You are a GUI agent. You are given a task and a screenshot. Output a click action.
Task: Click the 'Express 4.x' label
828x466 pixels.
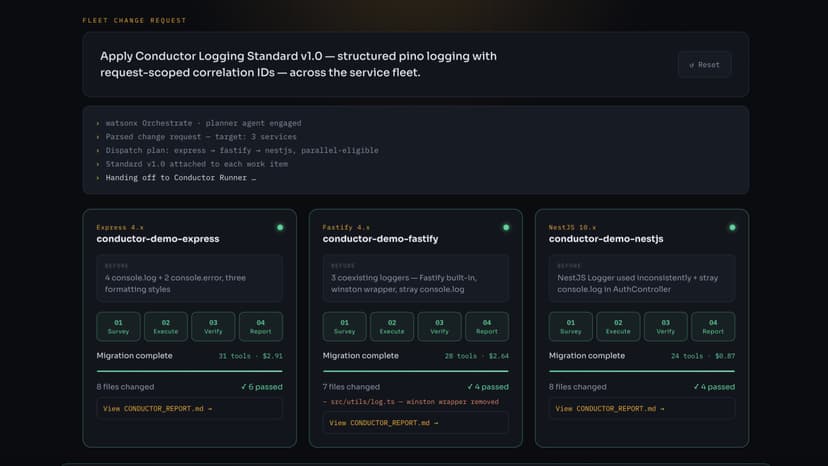[x=120, y=227]
